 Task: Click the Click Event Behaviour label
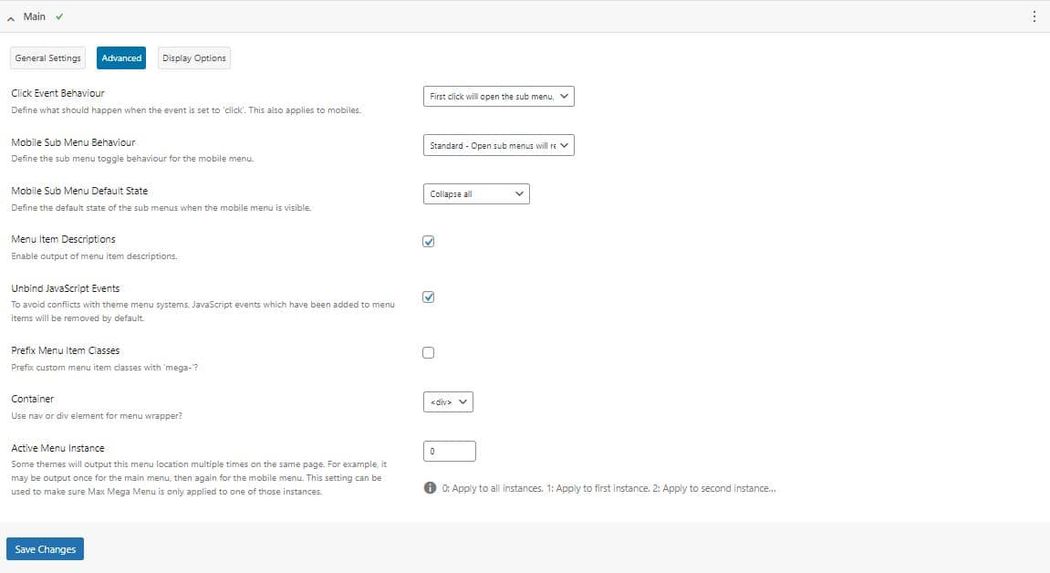[58, 93]
